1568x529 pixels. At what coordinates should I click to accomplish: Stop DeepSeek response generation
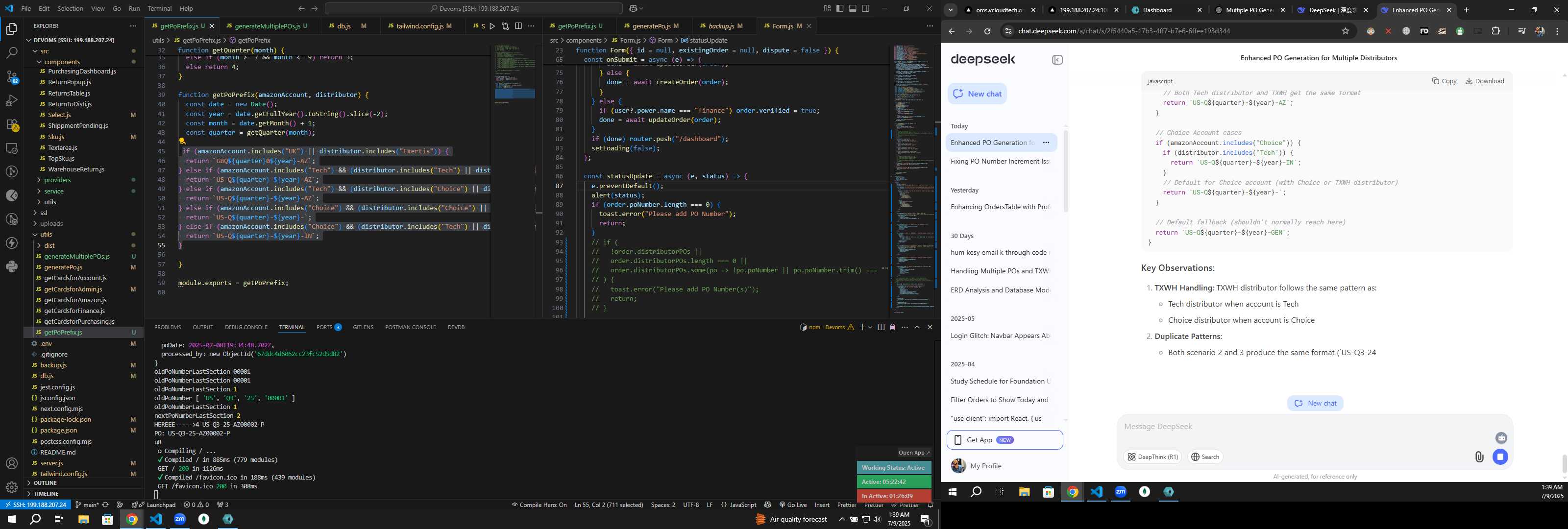coord(1500,457)
